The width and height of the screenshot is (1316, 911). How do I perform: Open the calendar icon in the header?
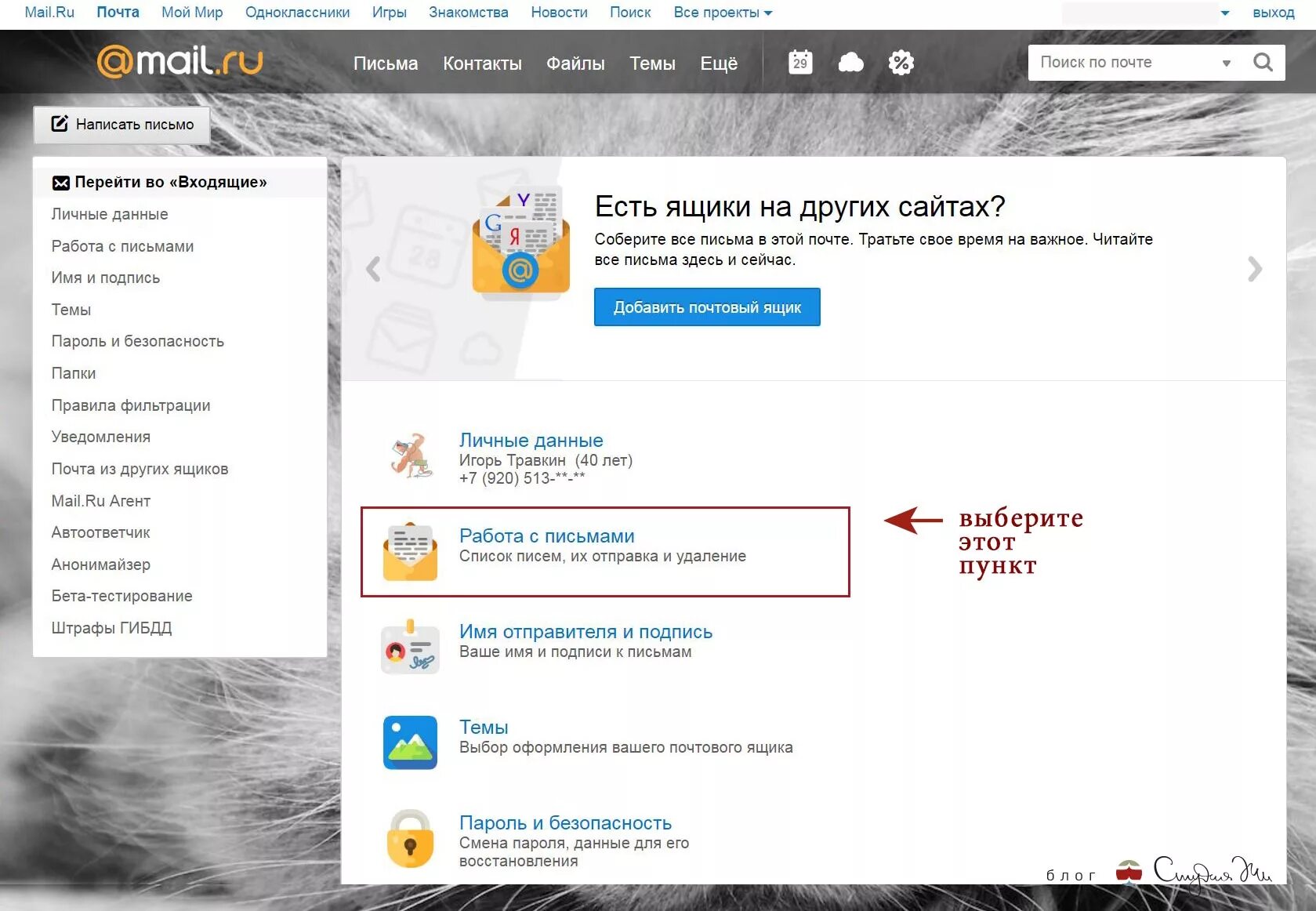[x=800, y=63]
